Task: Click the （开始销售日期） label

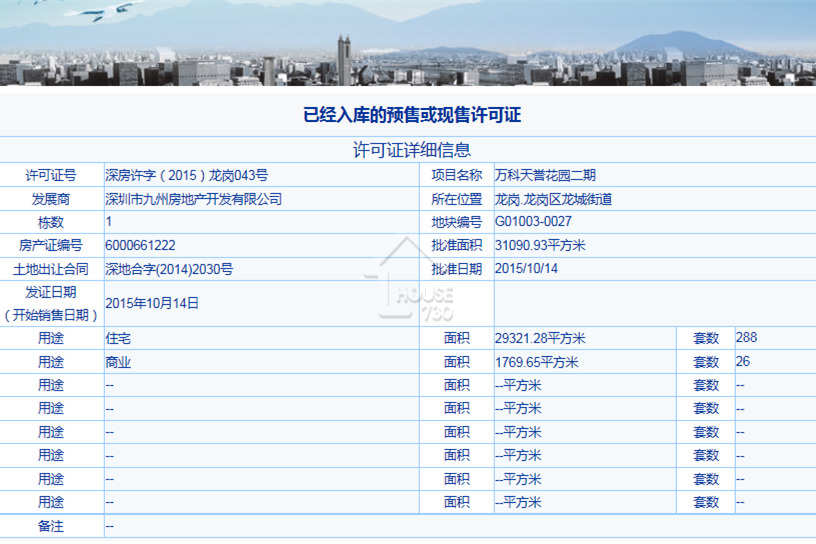Action: [51, 315]
